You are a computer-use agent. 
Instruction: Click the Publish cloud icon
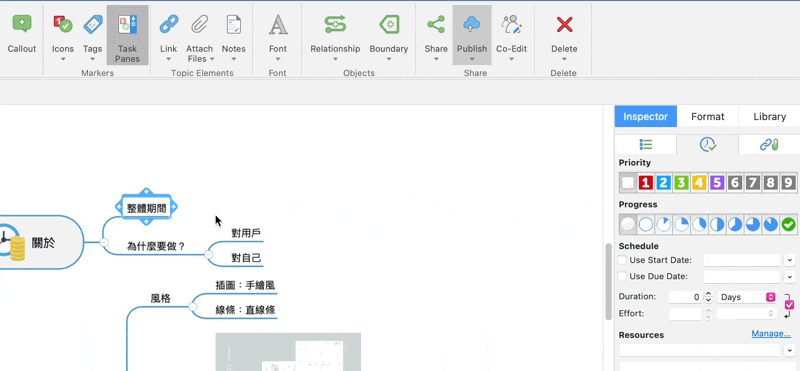click(472, 24)
